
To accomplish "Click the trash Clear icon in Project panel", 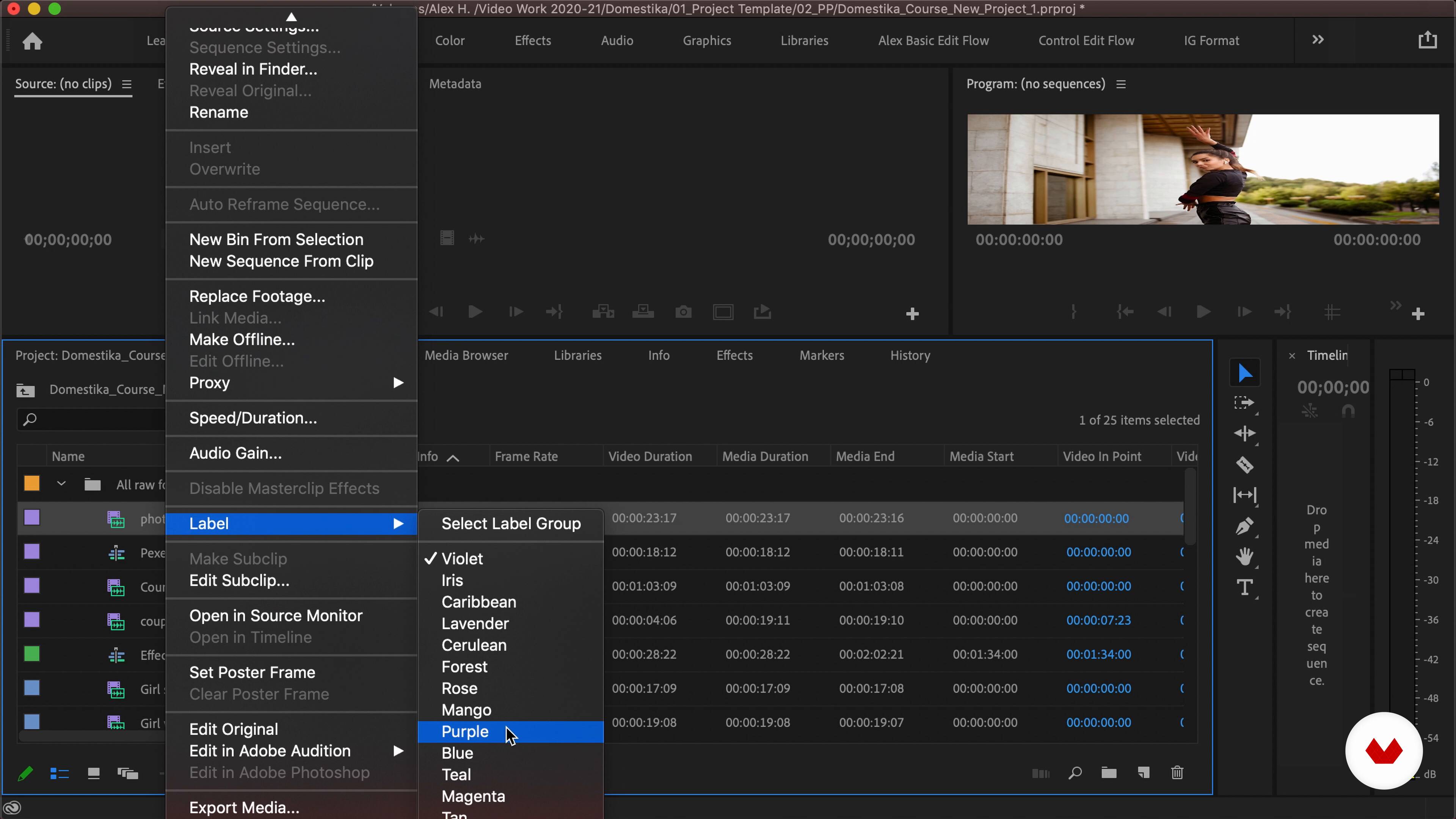I will click(1177, 773).
